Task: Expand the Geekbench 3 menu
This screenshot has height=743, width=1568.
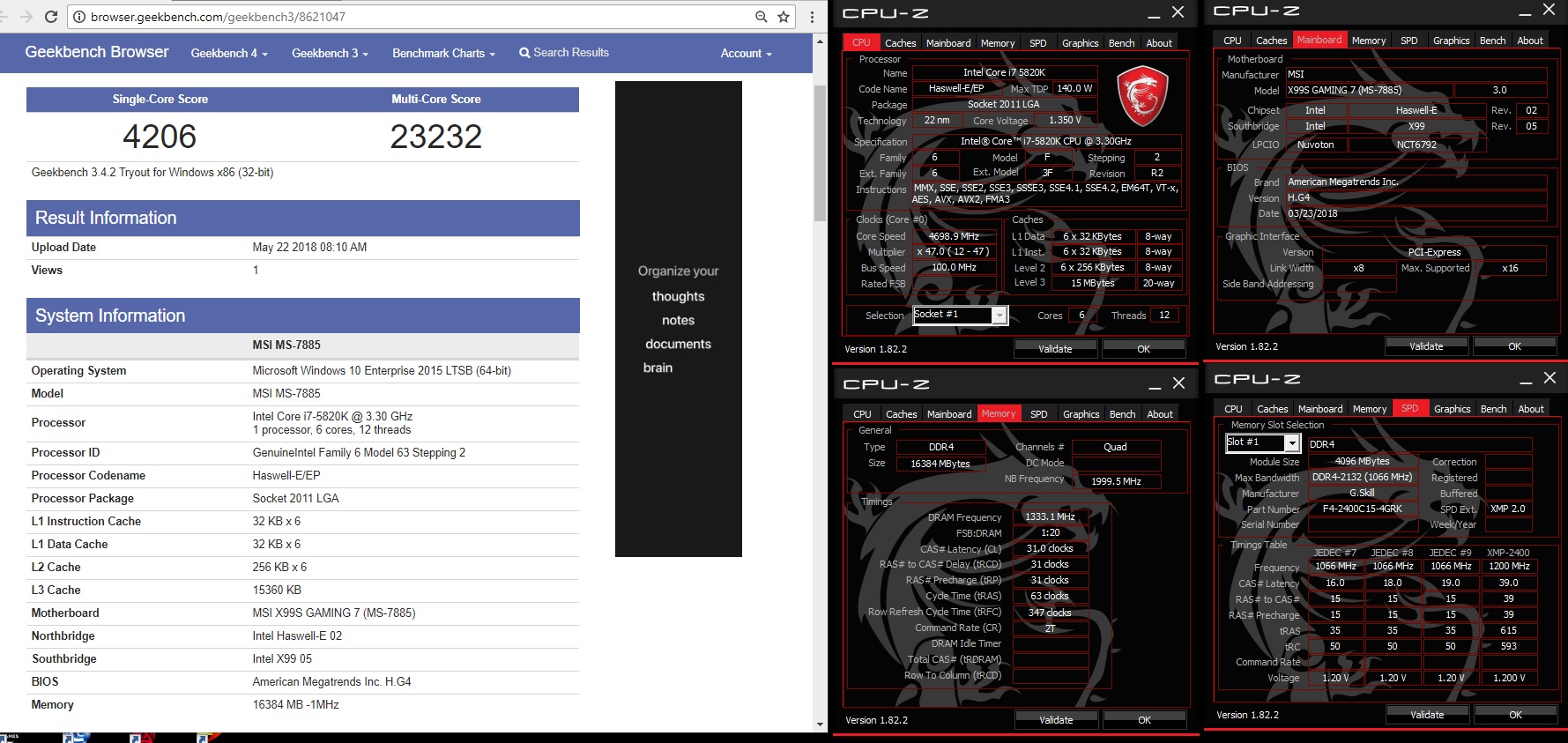Action: click(x=330, y=53)
